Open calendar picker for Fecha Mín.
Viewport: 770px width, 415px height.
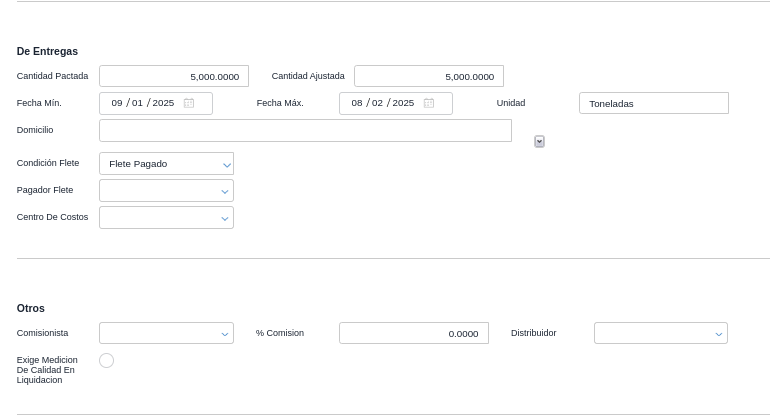tap(189, 103)
